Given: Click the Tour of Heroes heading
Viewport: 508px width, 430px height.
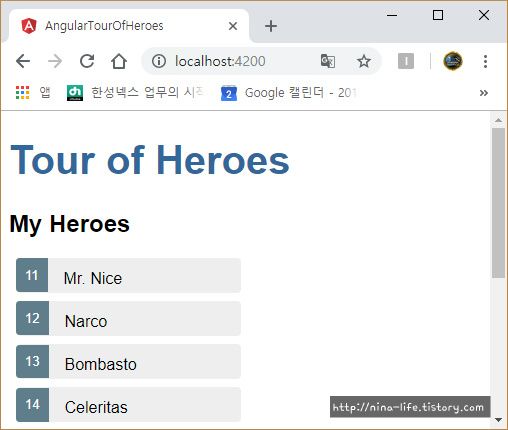Looking at the screenshot, I should [x=150, y=160].
